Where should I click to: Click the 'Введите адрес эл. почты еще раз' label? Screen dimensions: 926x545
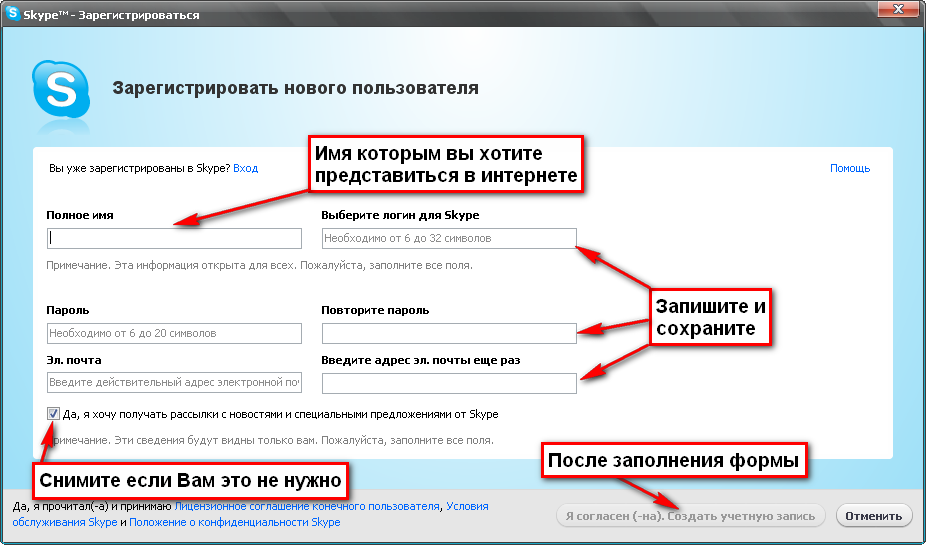(420, 360)
